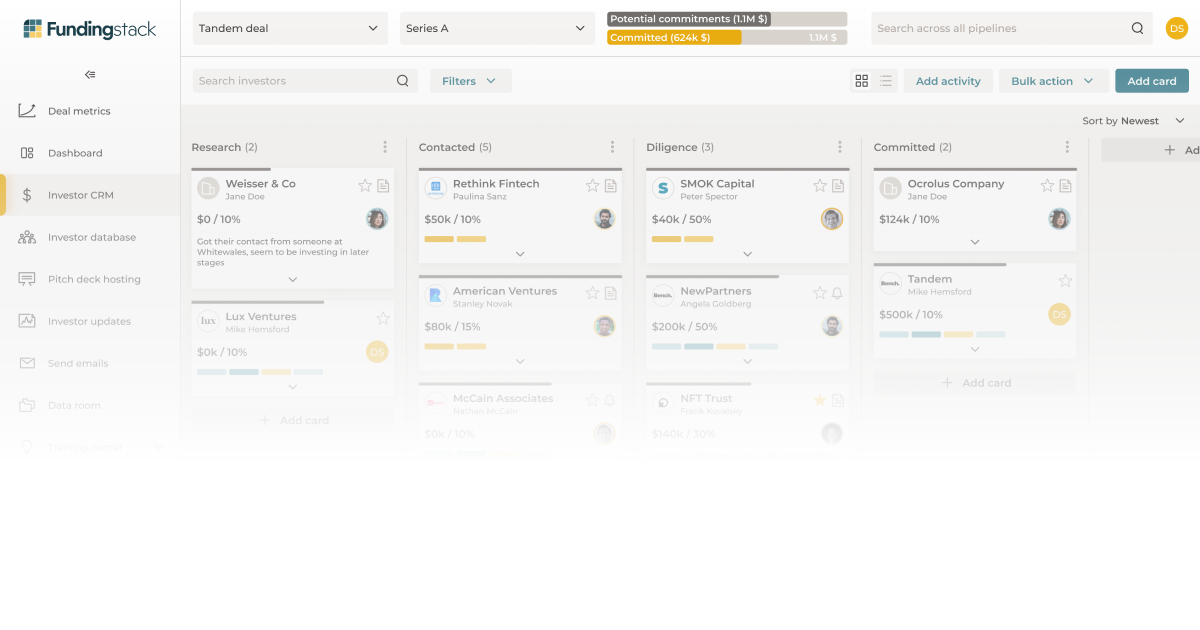The image size is (1200, 630).
Task: Switch to list view layout
Action: tap(886, 80)
